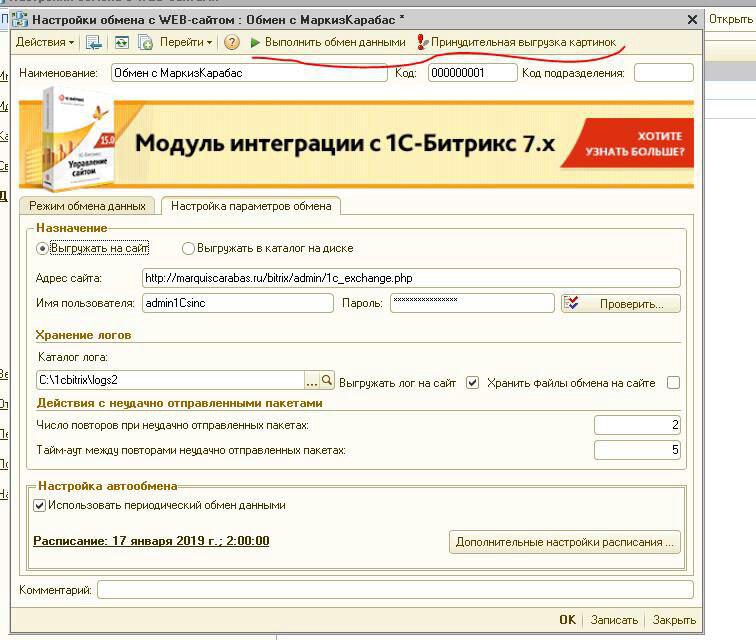The image size is (756, 640).
Task: Click the find-in-list toolbar icon
Action: (94, 42)
